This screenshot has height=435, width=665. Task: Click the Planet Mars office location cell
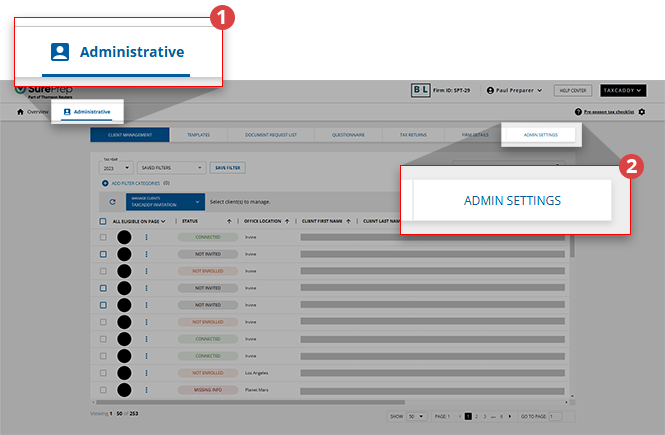click(257, 390)
